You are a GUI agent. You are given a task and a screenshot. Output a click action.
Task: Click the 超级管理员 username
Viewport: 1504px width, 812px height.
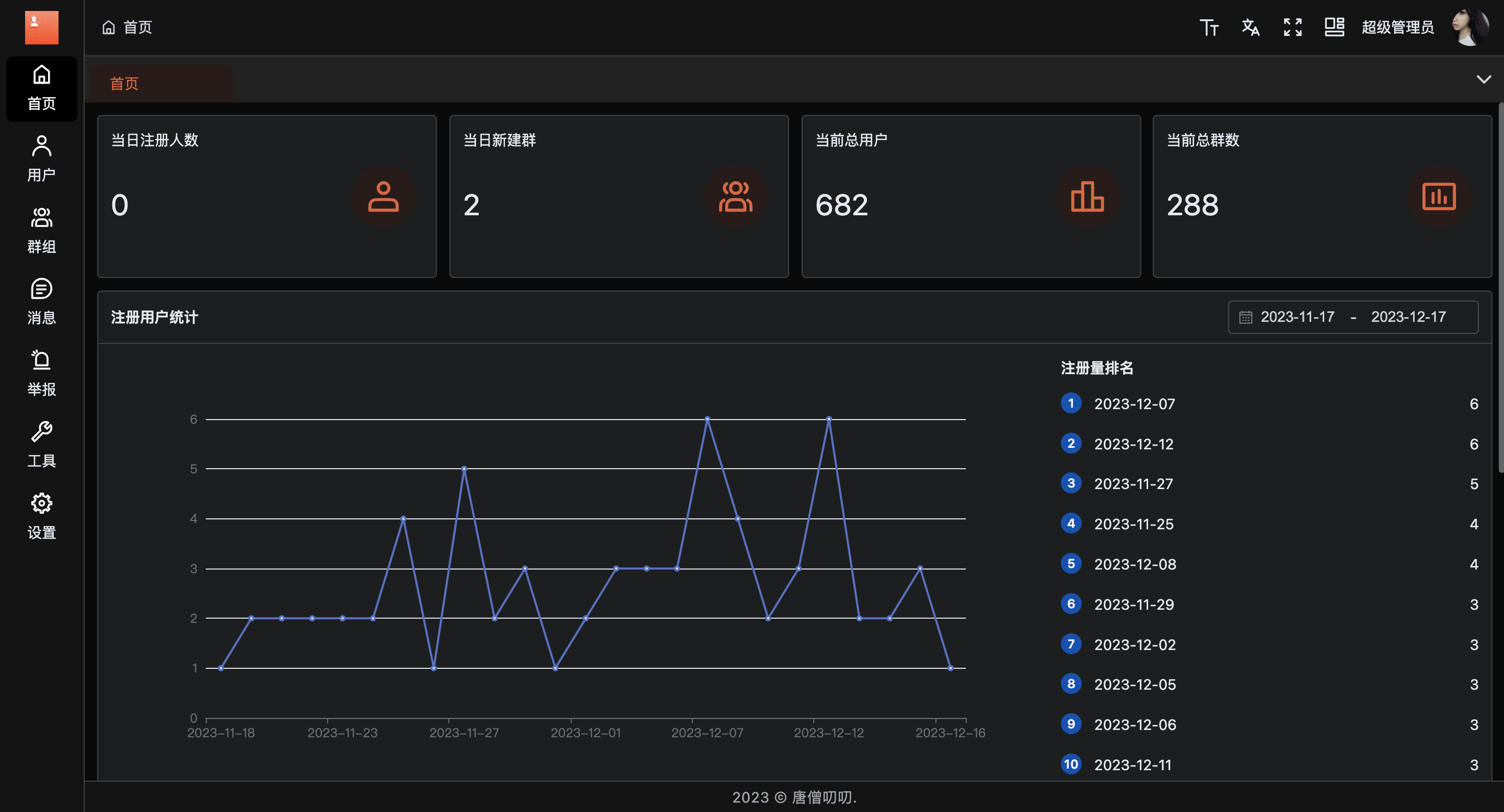[x=1398, y=28]
